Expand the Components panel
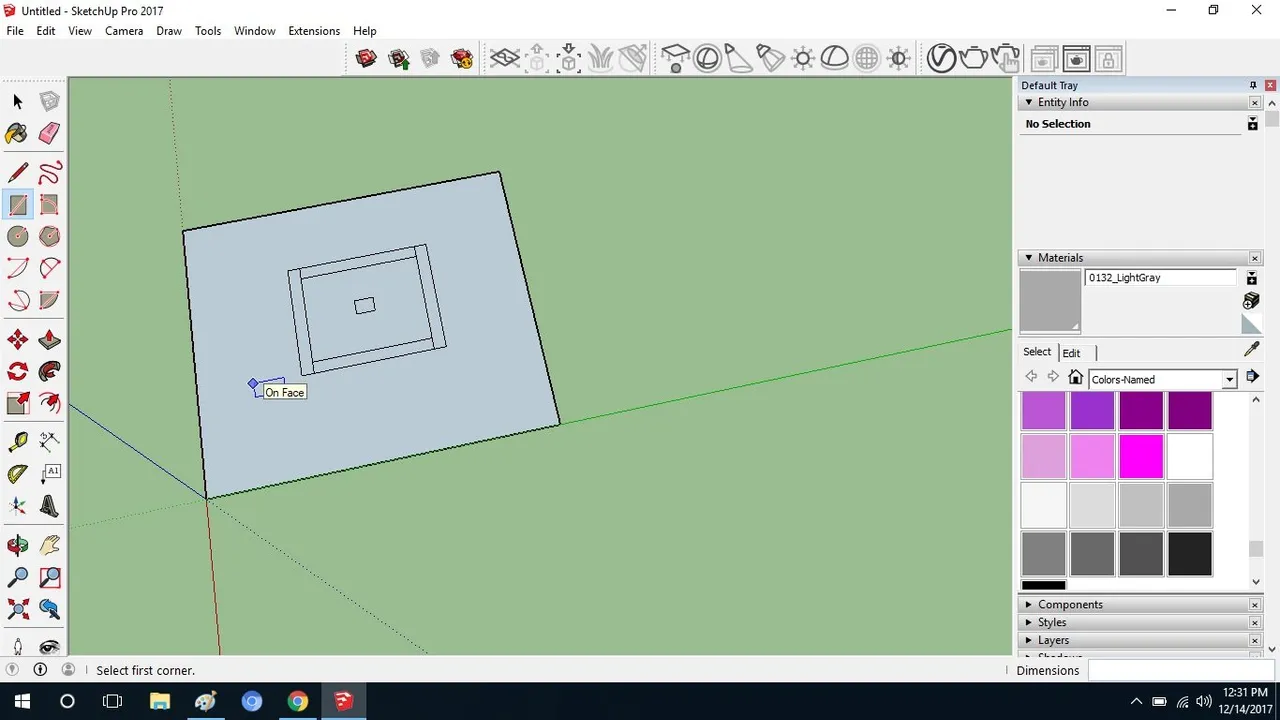 (1029, 605)
